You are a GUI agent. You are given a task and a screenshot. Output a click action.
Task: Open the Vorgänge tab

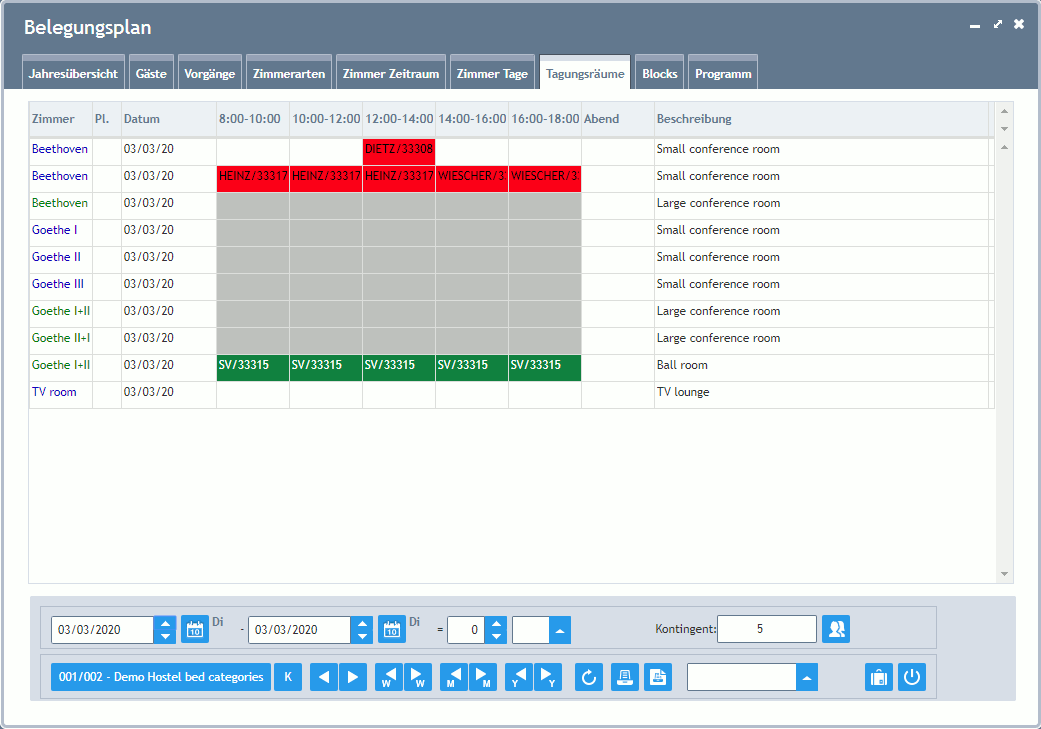tap(210, 73)
